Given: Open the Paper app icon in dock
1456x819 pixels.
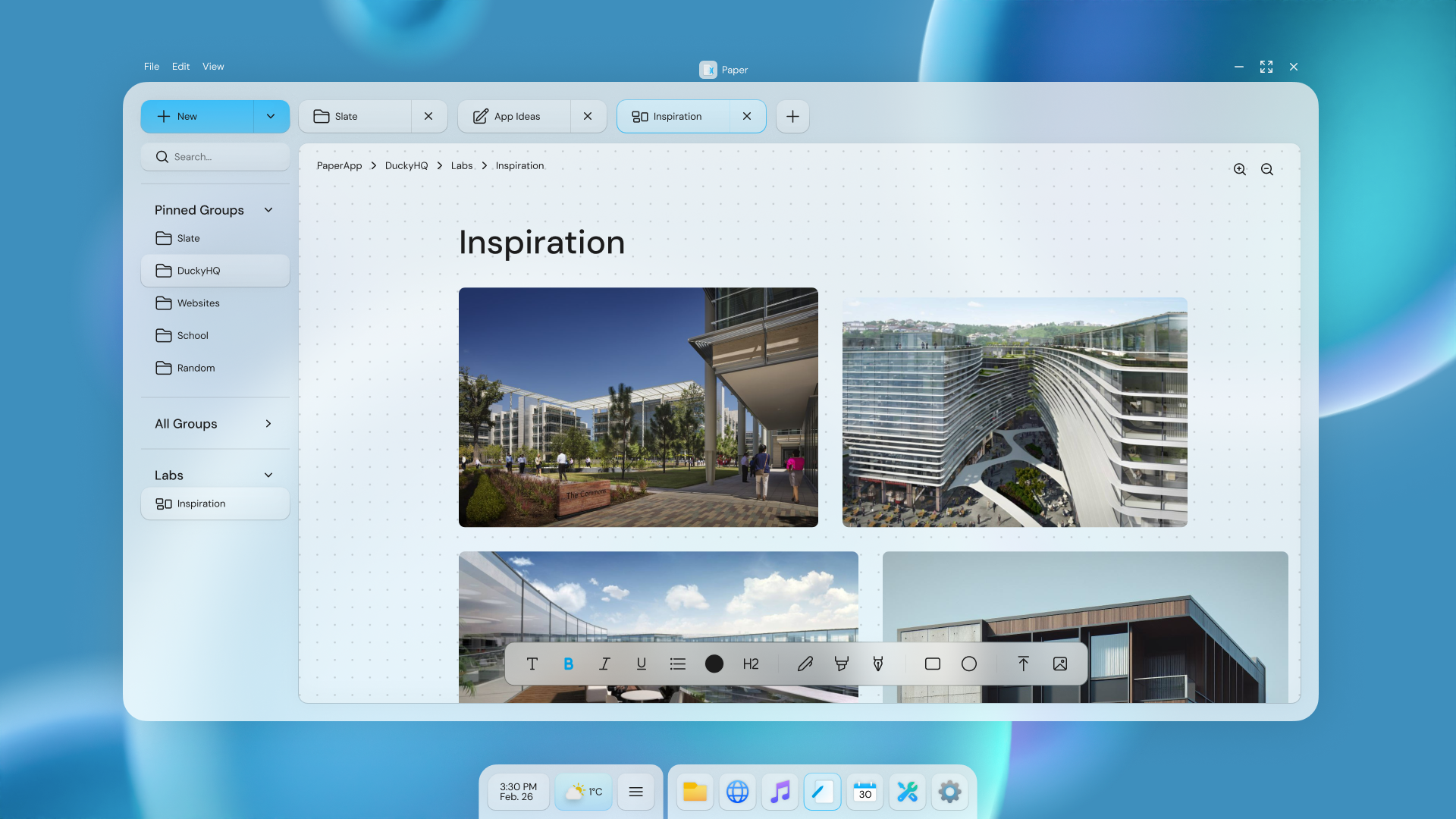Looking at the screenshot, I should click(x=823, y=792).
